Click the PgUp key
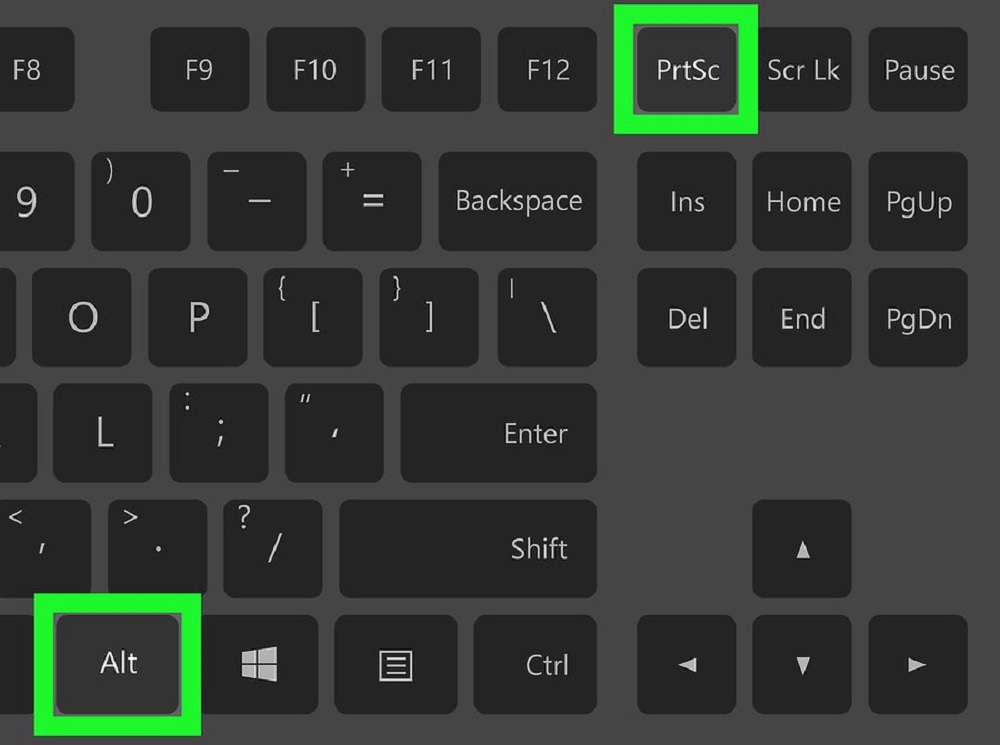The height and width of the screenshot is (745, 1000). (918, 201)
